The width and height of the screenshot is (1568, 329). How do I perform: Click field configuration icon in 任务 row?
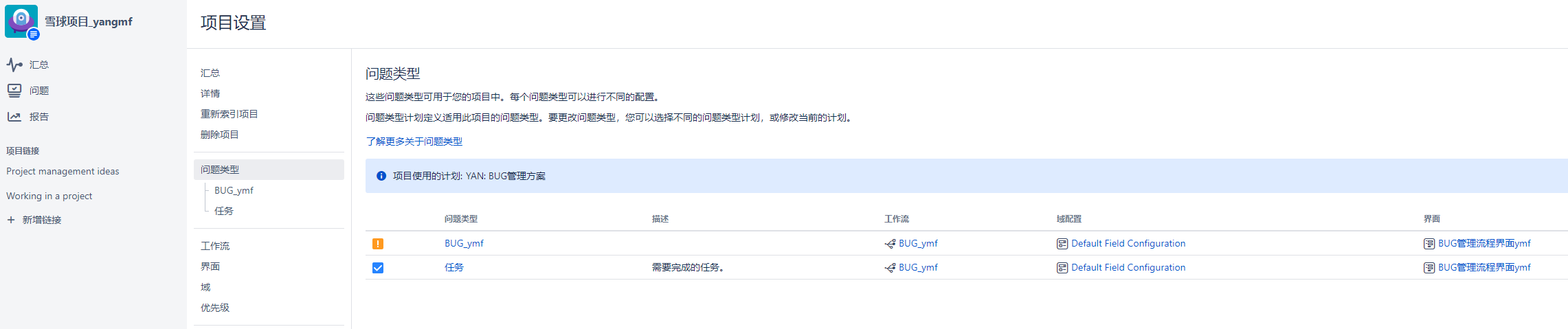tap(1062, 268)
